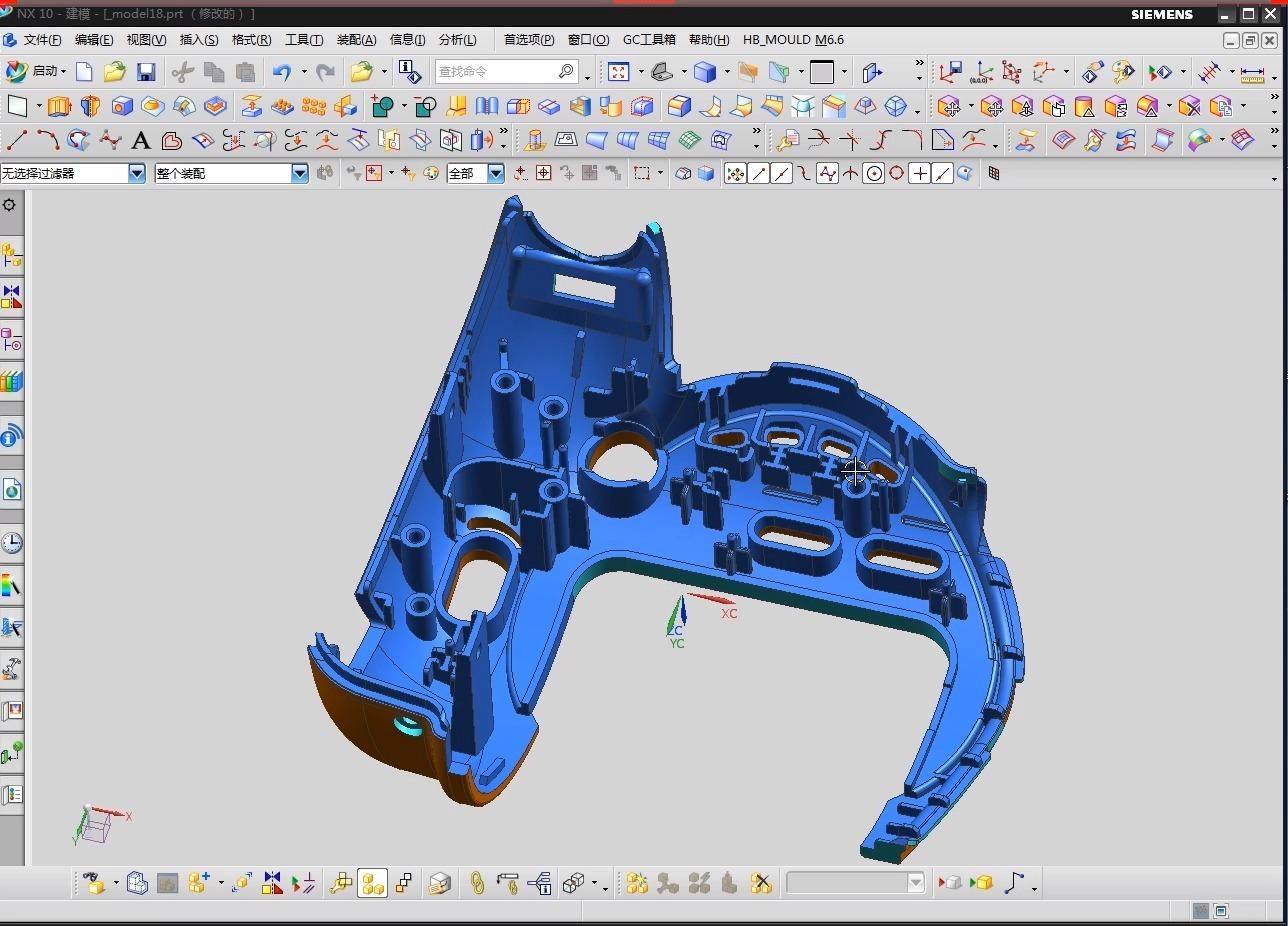Save the part with the floppy disk icon

tap(146, 71)
